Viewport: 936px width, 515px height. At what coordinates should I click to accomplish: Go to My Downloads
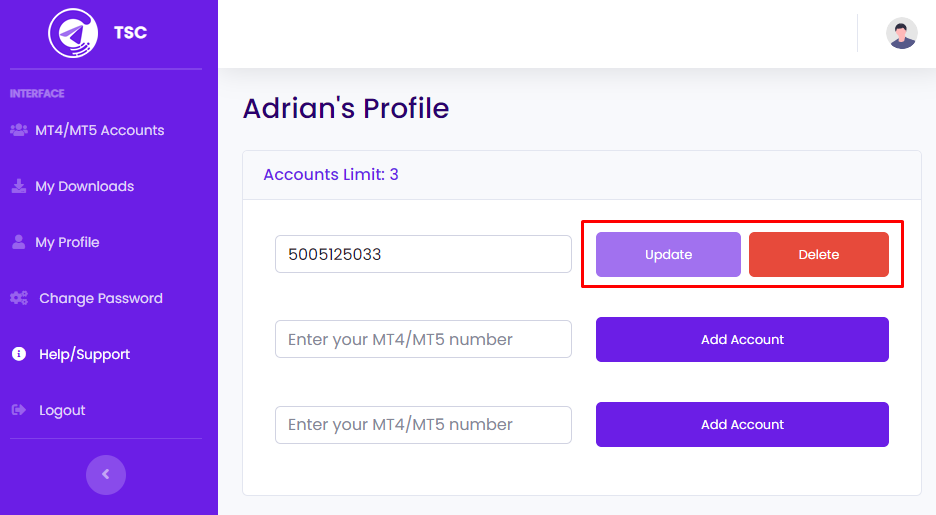(x=84, y=186)
